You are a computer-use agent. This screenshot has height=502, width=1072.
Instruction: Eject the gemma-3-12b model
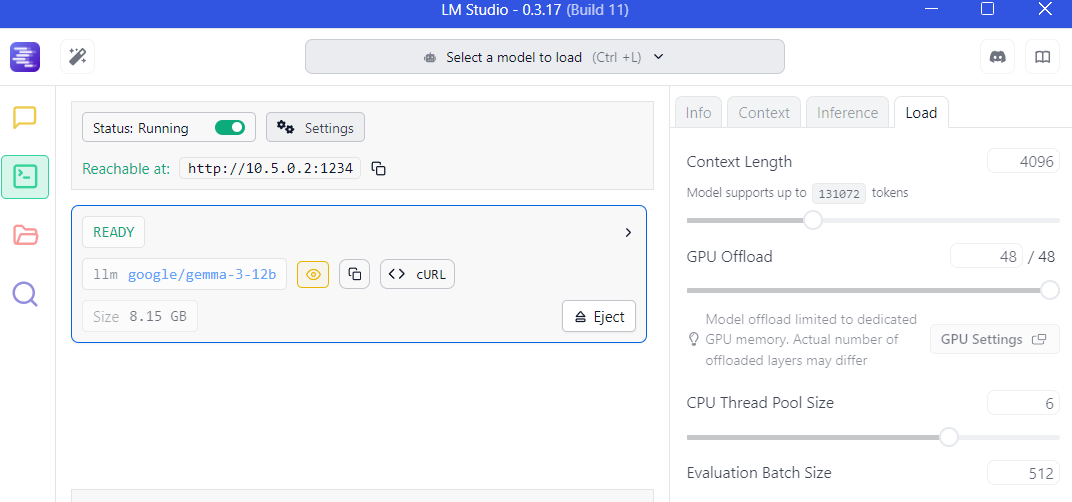coord(599,316)
